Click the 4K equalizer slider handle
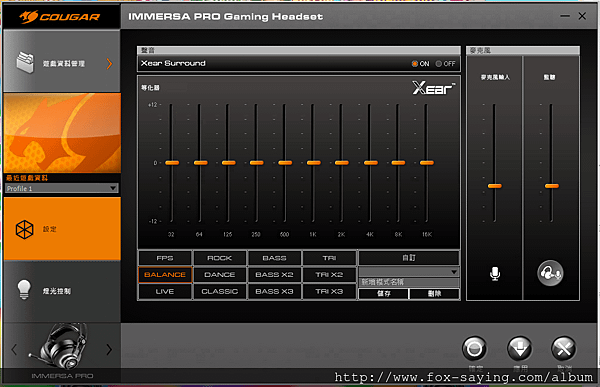Viewport: 600px width, 387px height. click(370, 163)
